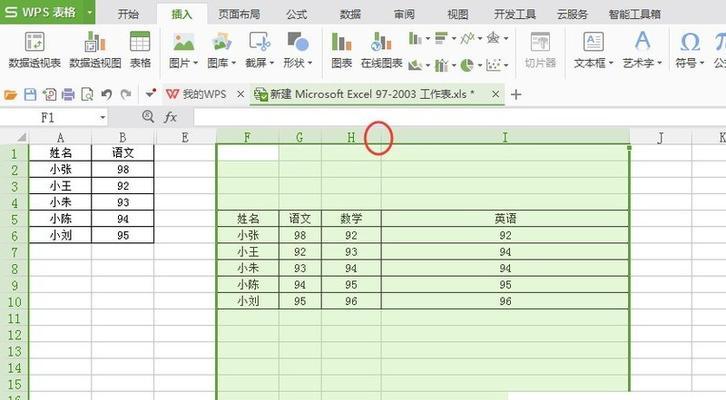Open print preview icon
The image size is (726, 400).
point(87,95)
